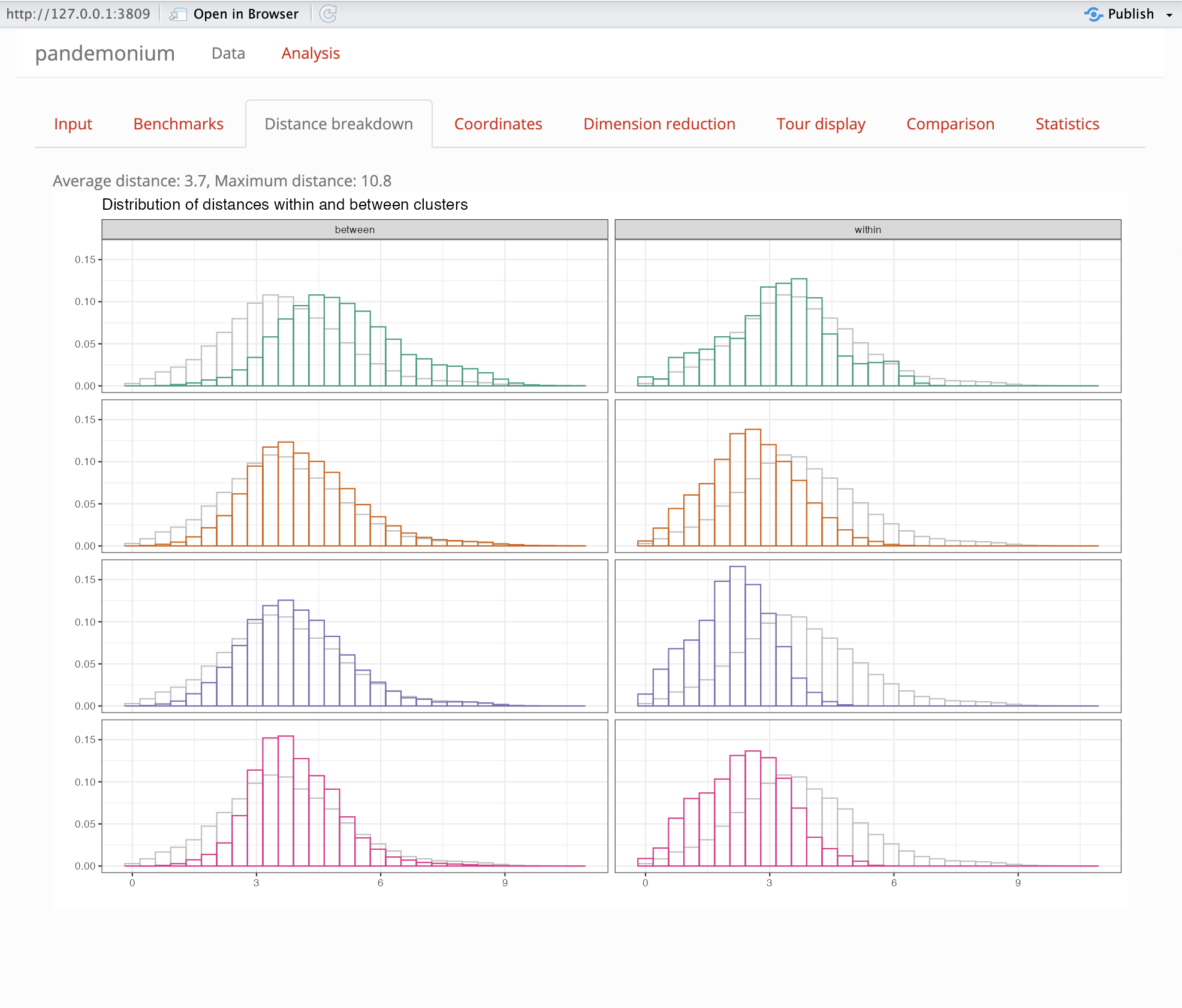Click the plot title Distribution of distances
Viewport: 1182px width, 1008px height.
[285, 205]
